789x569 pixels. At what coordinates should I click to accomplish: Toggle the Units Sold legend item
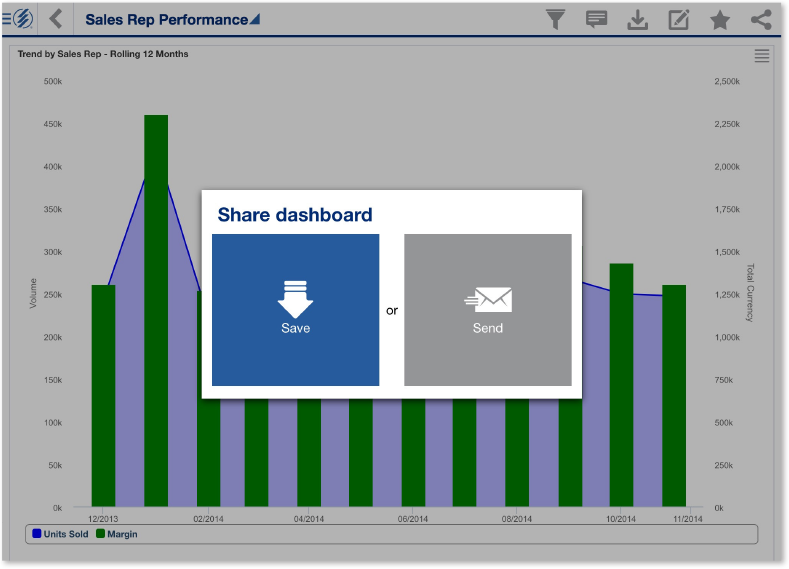point(60,534)
